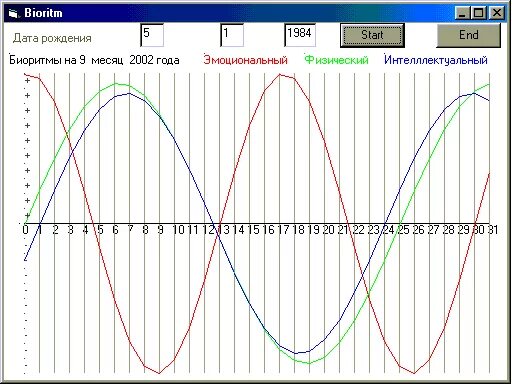Click the Bioritm title bar icon
This screenshot has height=384, width=512.
[x=13, y=13]
